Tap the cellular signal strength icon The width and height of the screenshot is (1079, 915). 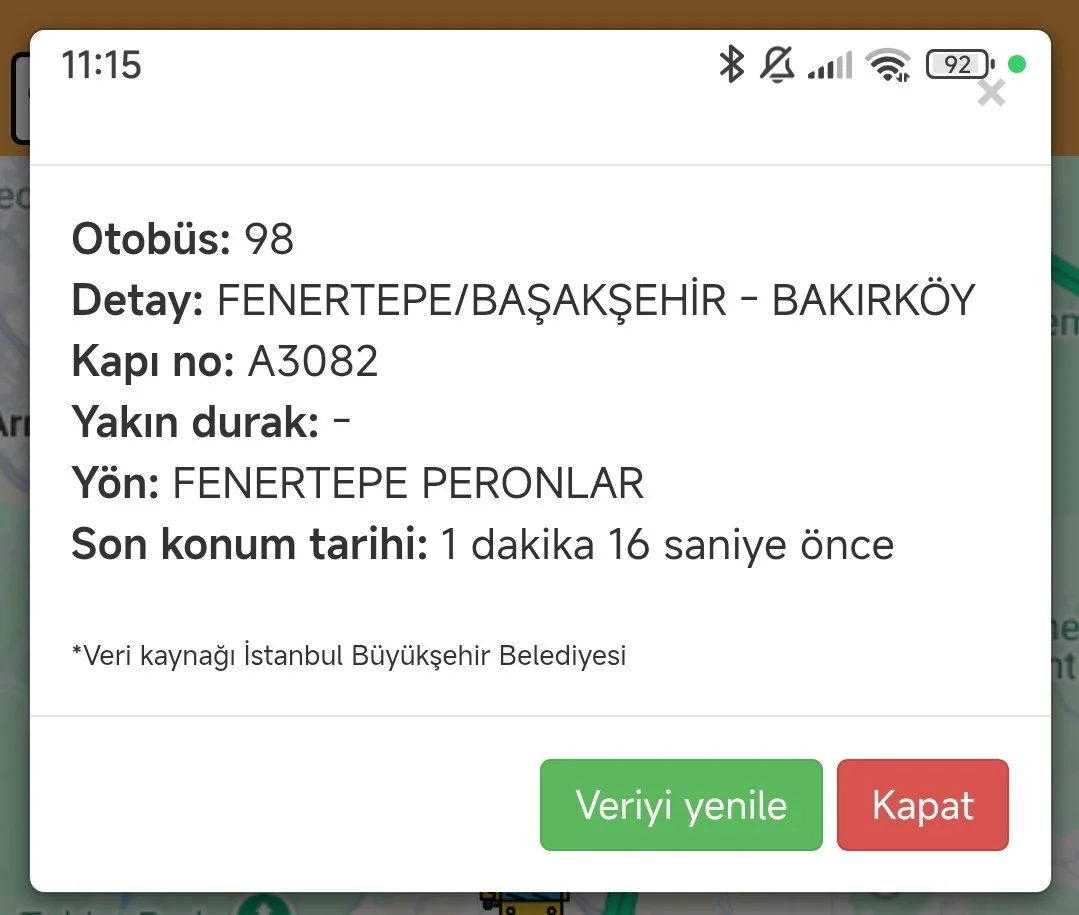(x=830, y=65)
